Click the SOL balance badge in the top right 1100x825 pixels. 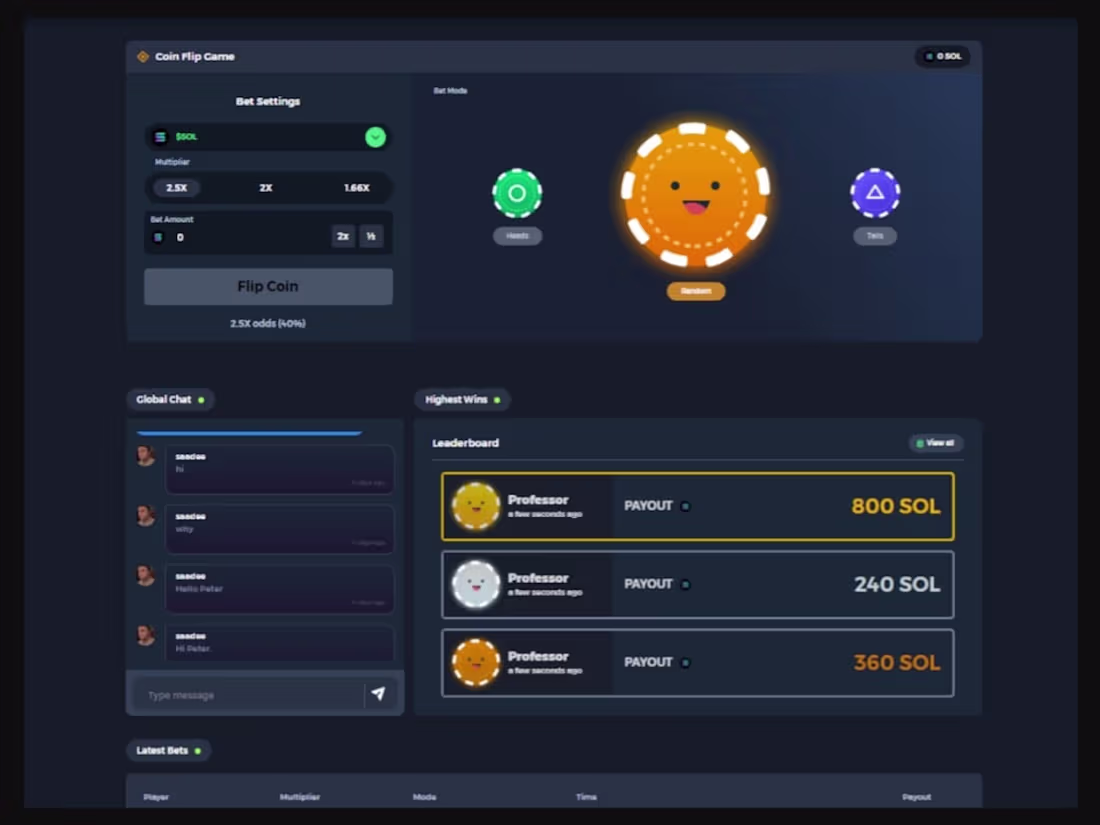pyautogui.click(x=941, y=57)
